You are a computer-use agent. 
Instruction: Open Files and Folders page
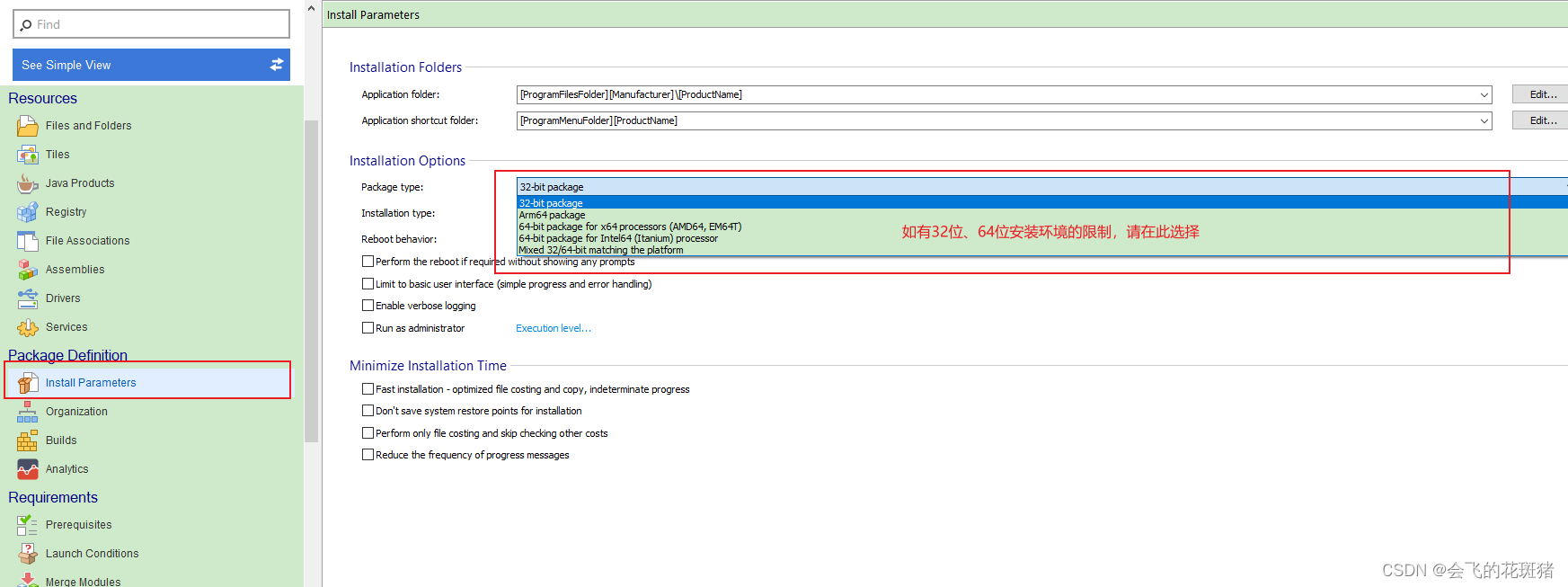click(88, 126)
